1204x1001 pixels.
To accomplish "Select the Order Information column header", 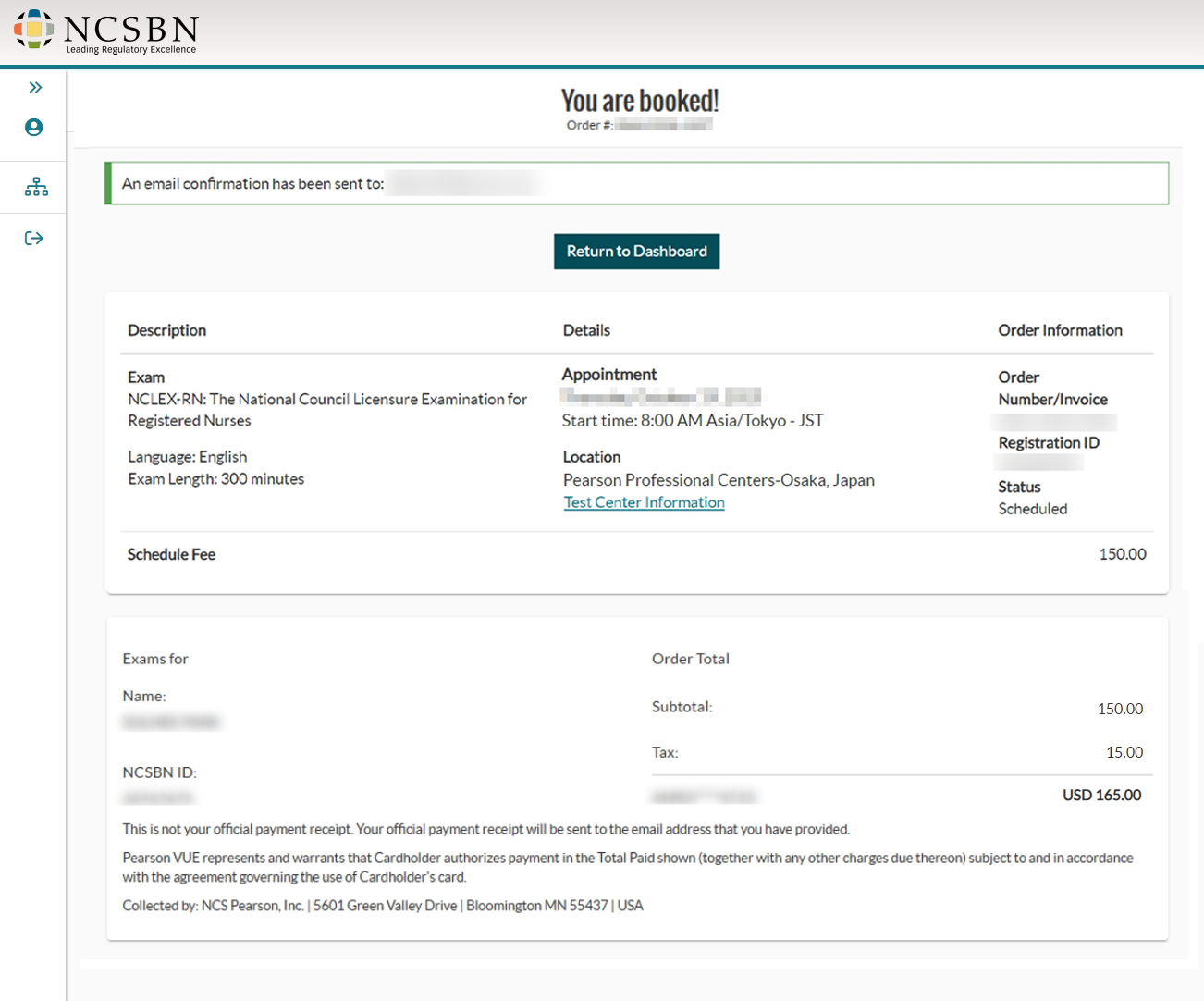I will tap(1060, 330).
